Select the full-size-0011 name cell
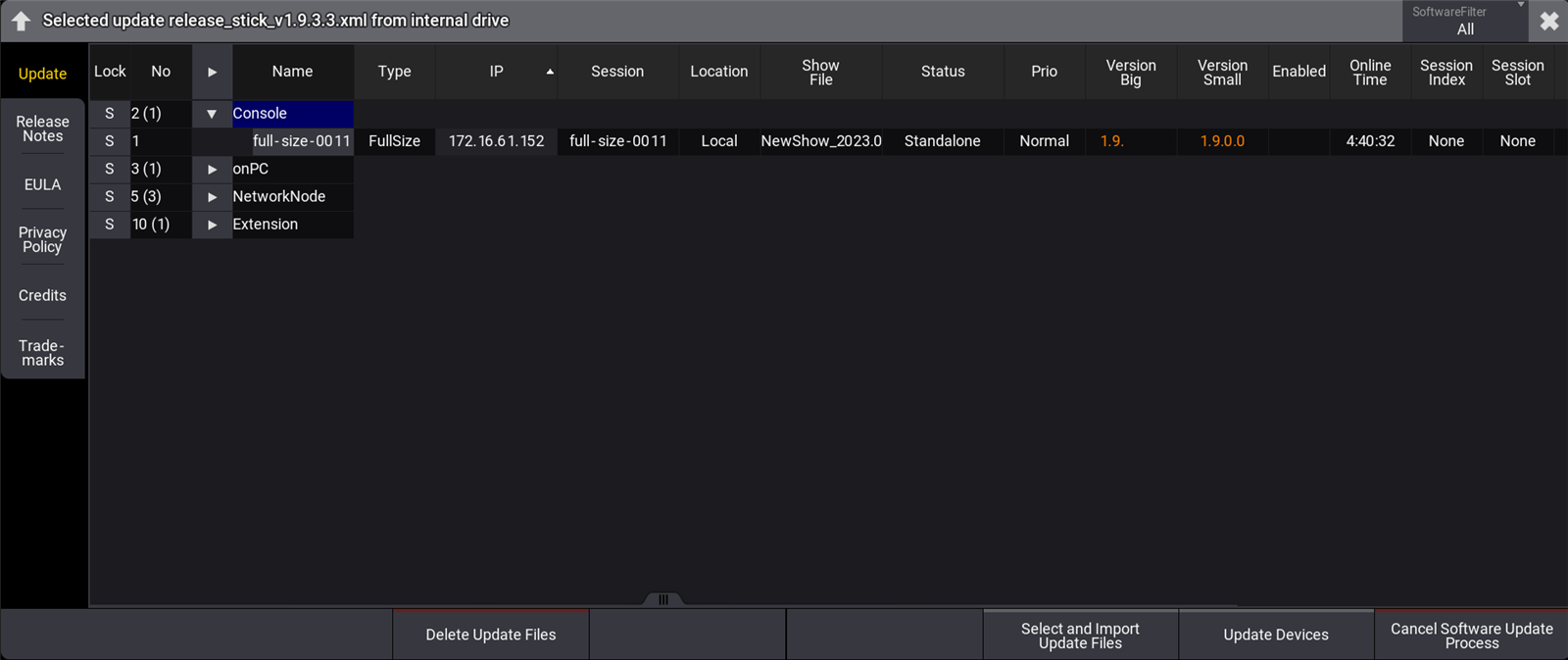The image size is (1568, 660). 301,141
